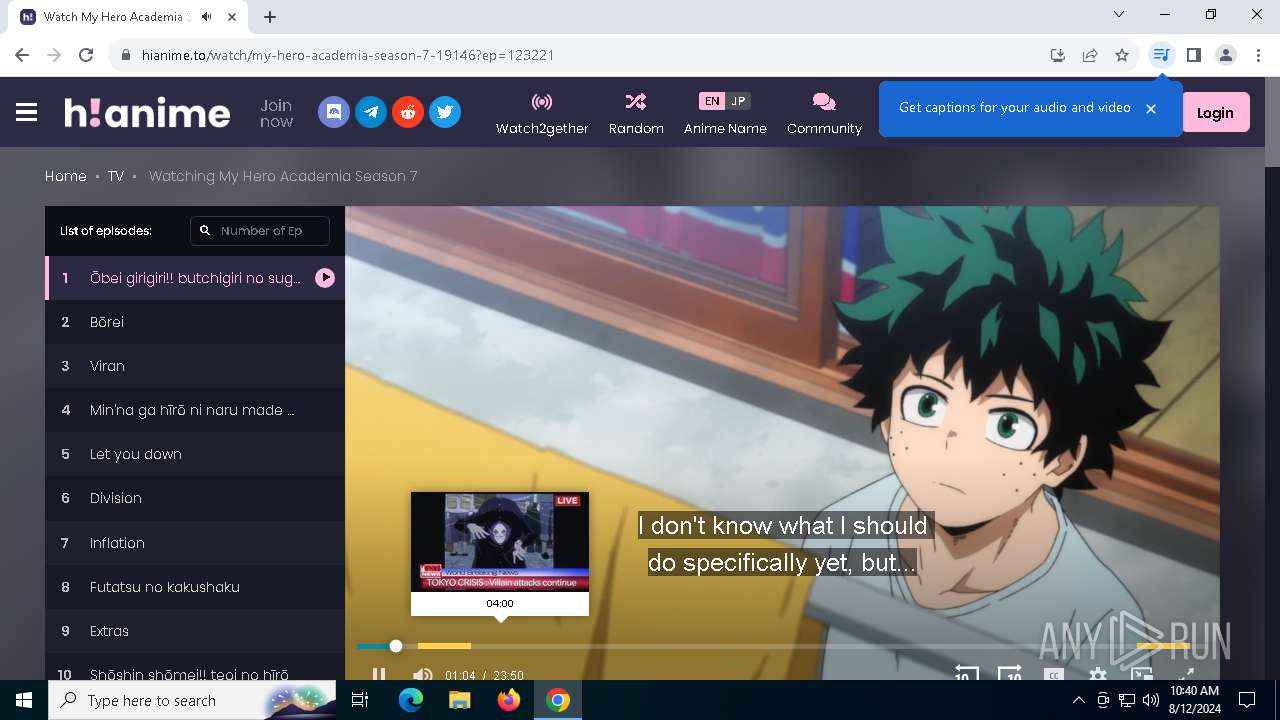Open a new Chrome tab
This screenshot has width=1280, height=720.
coord(270,16)
